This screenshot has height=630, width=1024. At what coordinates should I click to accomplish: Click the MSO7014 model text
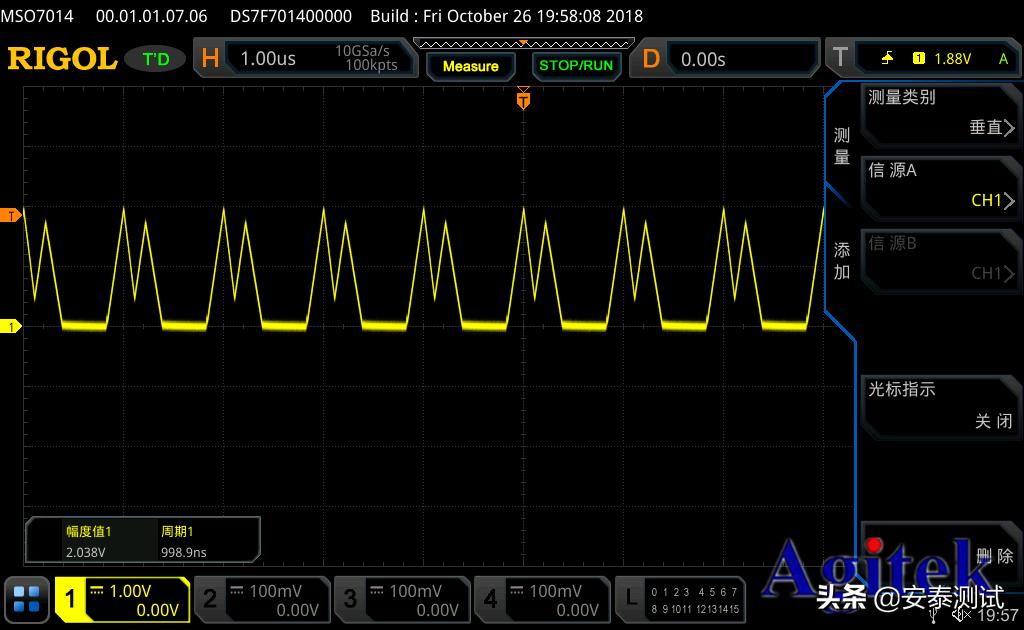(37, 16)
